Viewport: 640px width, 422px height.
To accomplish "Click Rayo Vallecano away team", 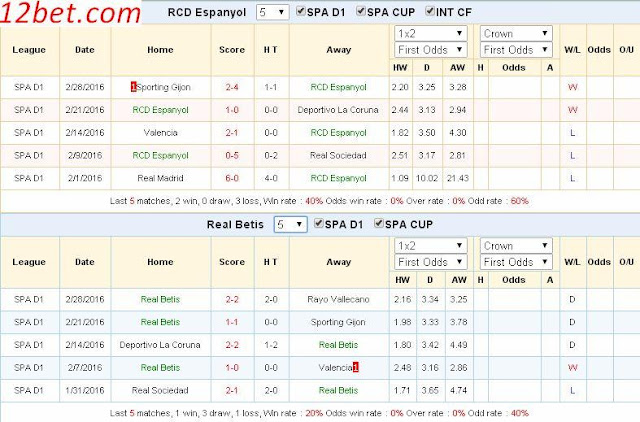I will pos(338,299).
